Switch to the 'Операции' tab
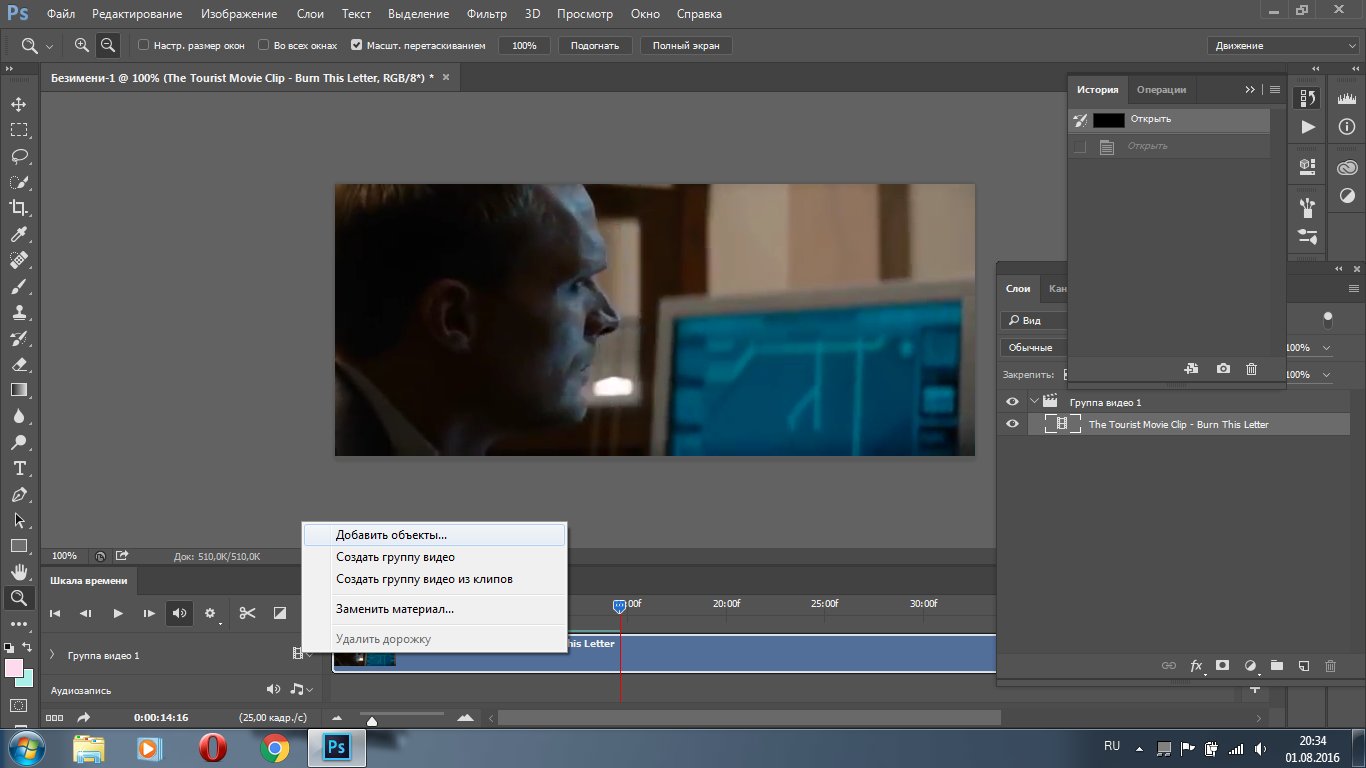Screen dimensions: 1366x768 coord(1161,89)
